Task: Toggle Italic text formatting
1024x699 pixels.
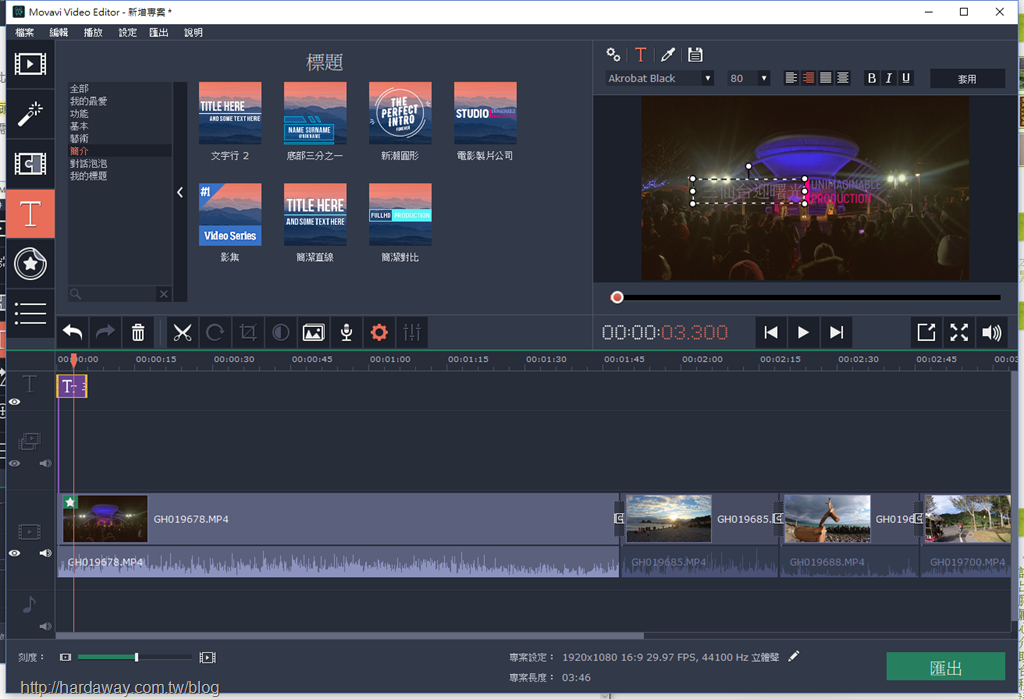Action: coord(888,78)
